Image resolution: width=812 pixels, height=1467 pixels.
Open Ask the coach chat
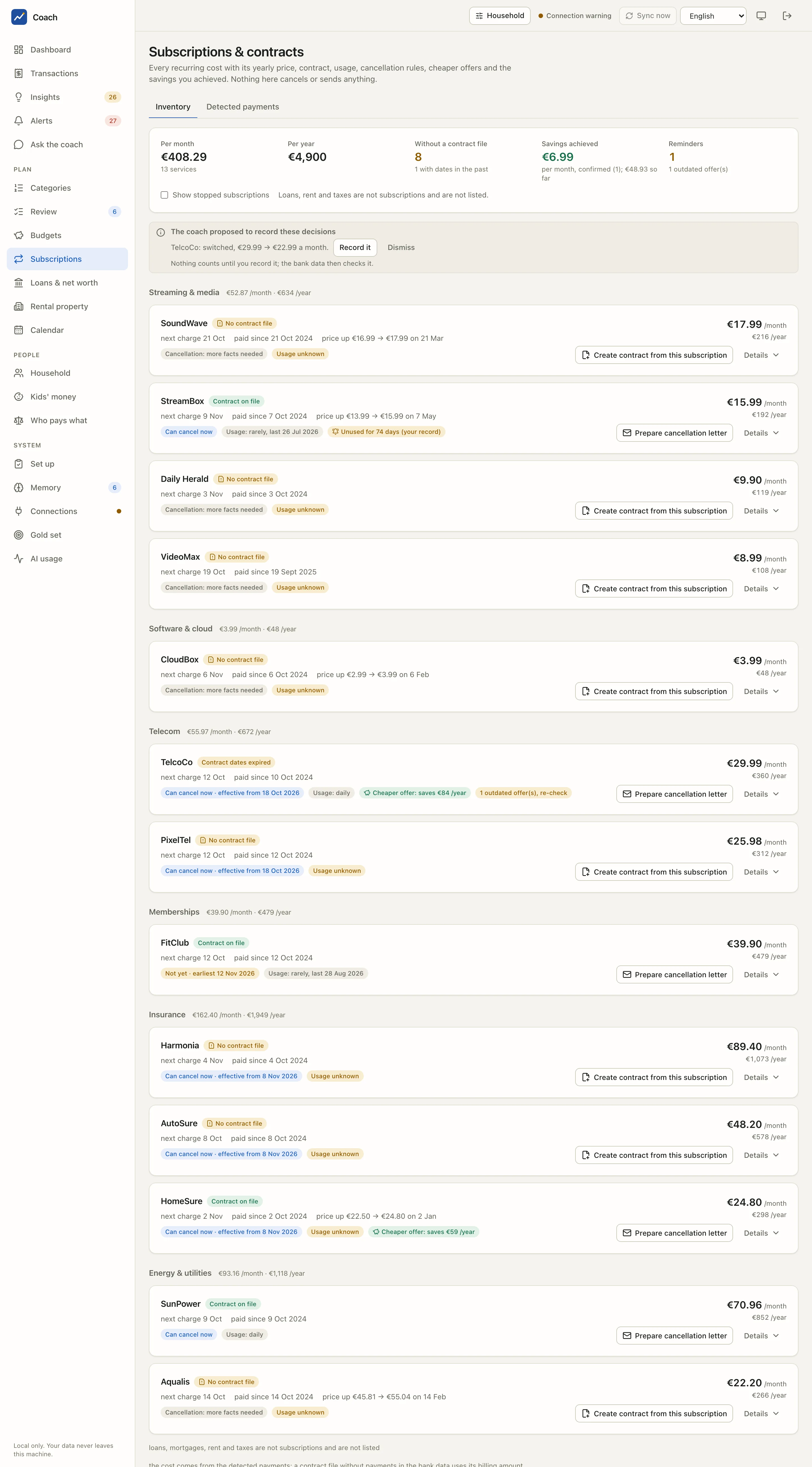coord(67,145)
